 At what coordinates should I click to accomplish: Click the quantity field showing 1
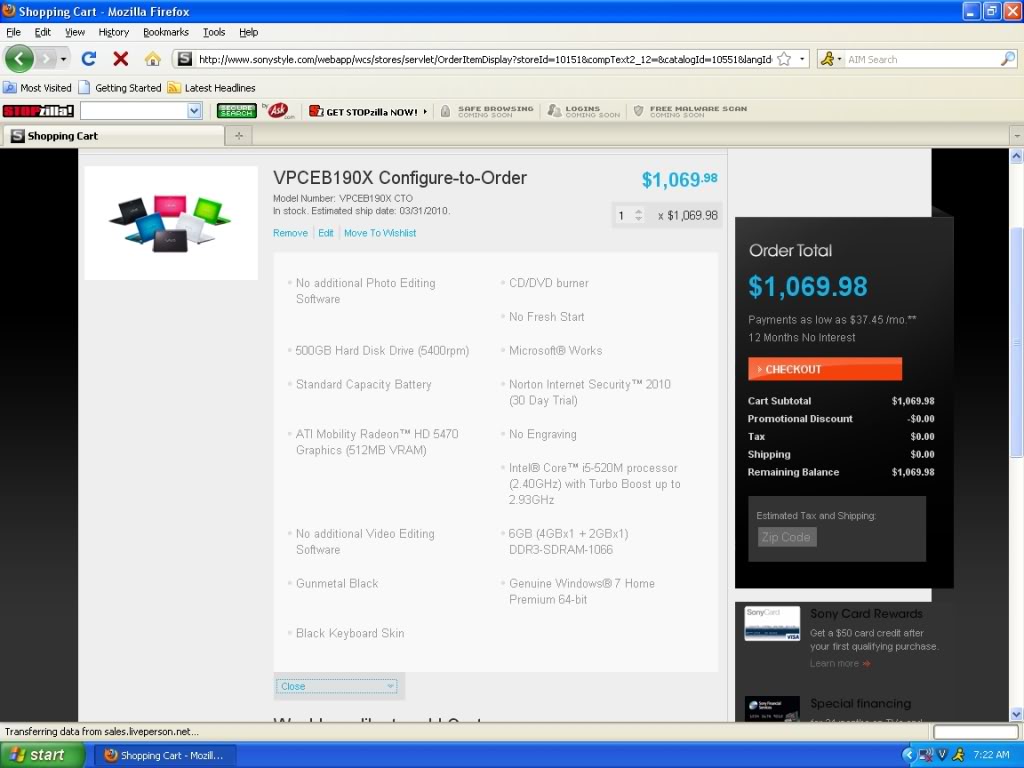pos(623,215)
